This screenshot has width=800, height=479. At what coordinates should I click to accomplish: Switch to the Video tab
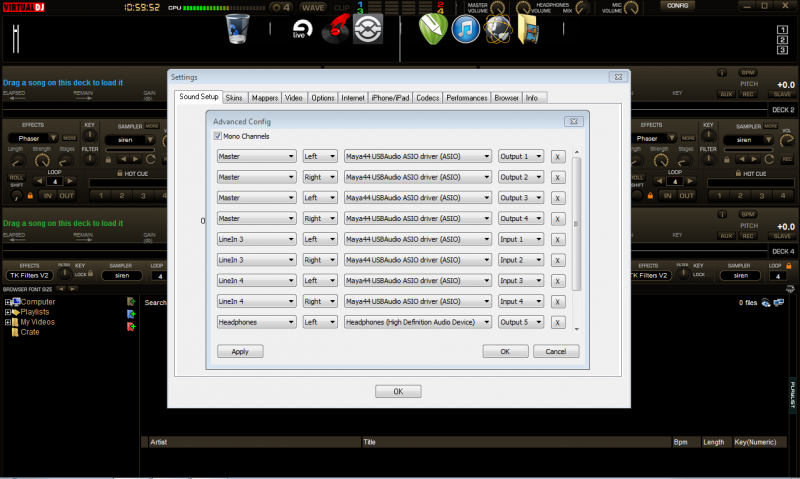[x=294, y=98]
